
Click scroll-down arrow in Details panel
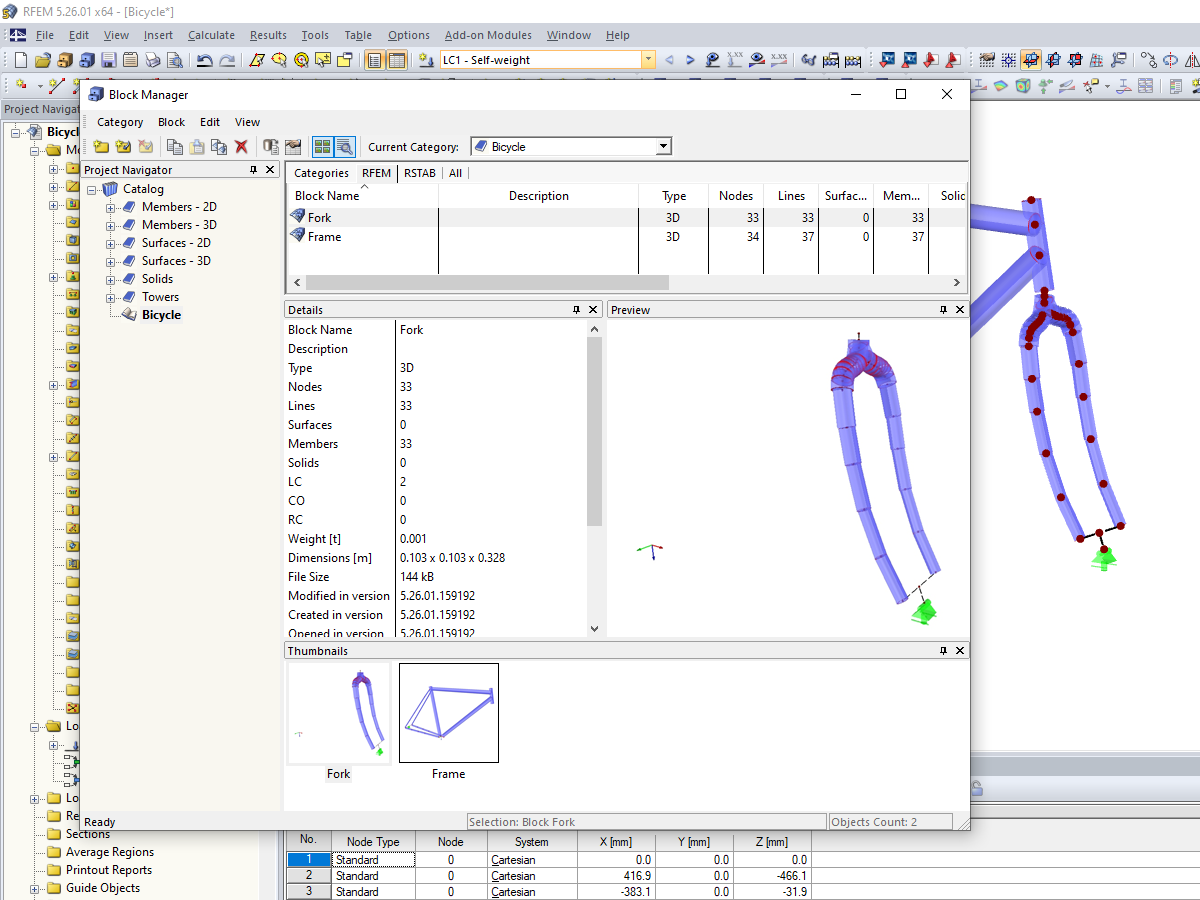(x=594, y=629)
